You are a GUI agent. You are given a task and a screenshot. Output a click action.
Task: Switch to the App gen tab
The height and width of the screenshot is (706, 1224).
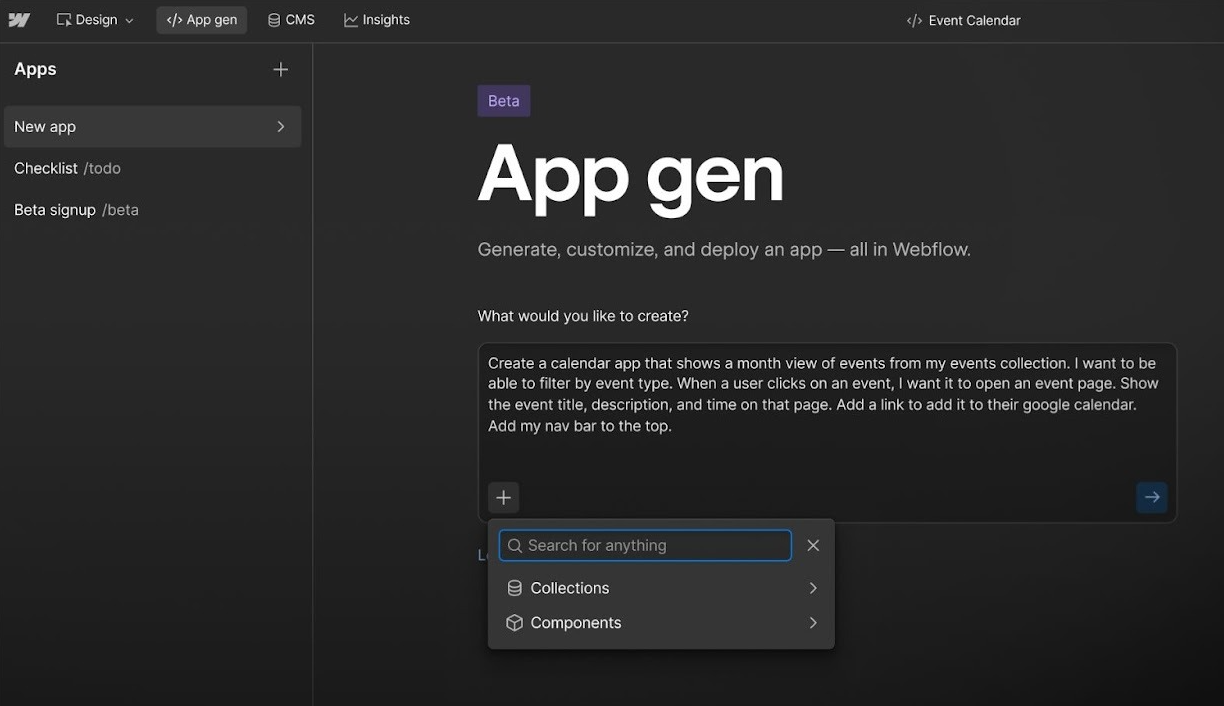click(x=201, y=19)
